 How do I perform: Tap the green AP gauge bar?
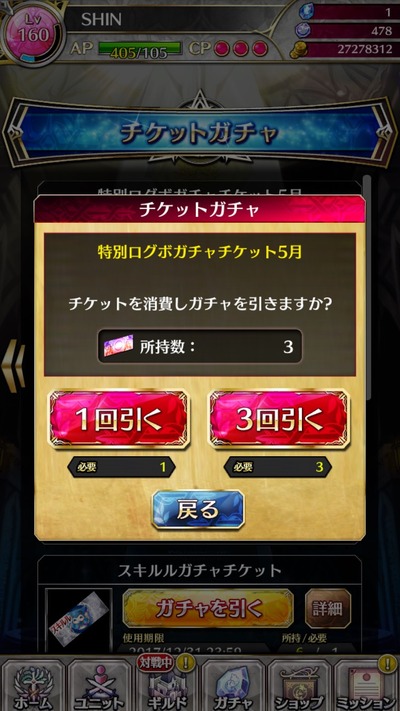click(140, 50)
